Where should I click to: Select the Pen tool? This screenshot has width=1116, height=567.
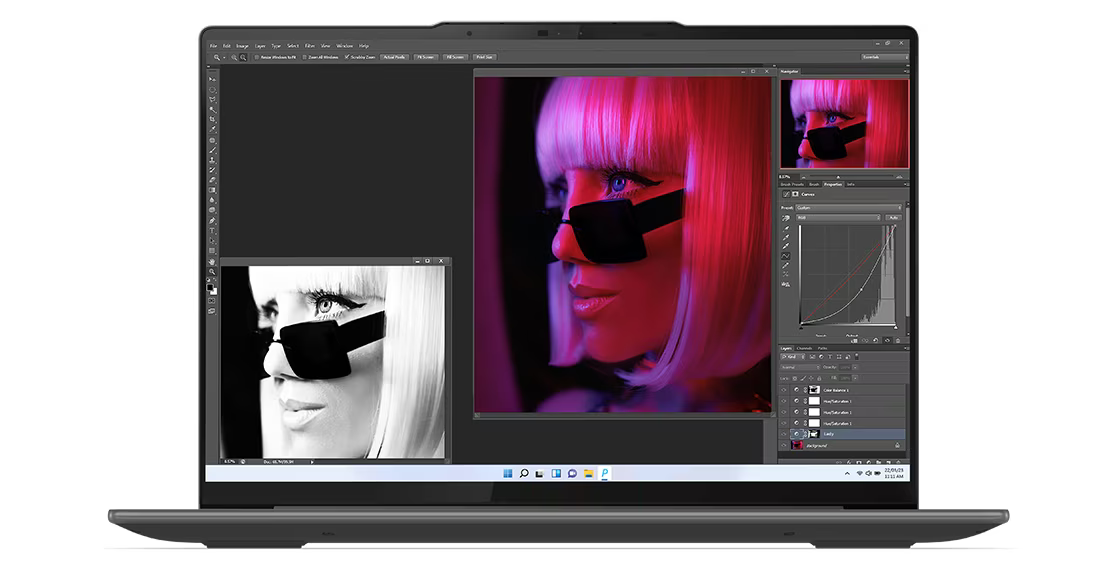click(x=212, y=221)
